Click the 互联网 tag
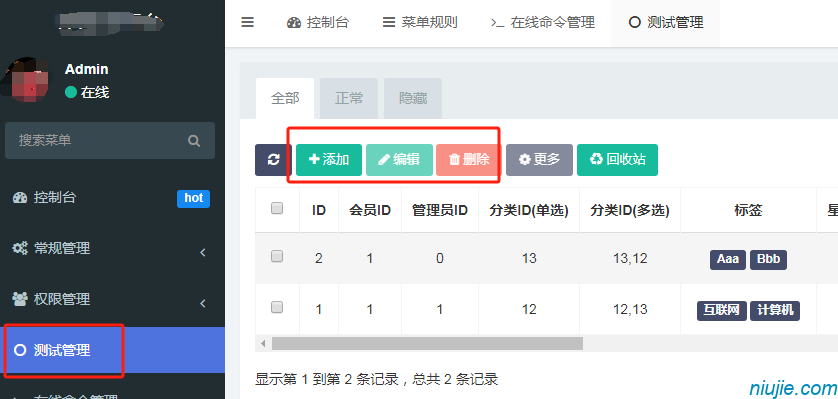 coord(721,311)
